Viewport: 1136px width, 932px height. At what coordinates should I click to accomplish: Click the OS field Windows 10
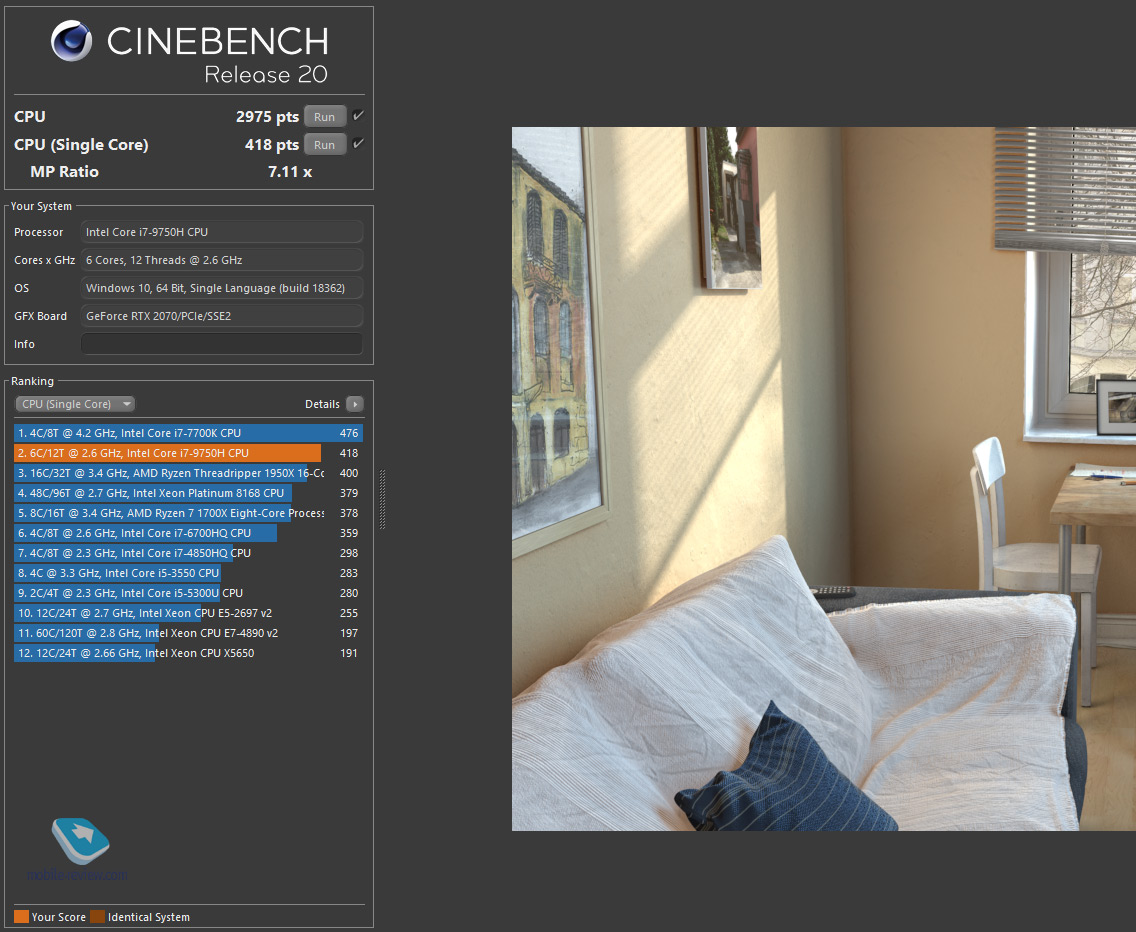pos(222,288)
